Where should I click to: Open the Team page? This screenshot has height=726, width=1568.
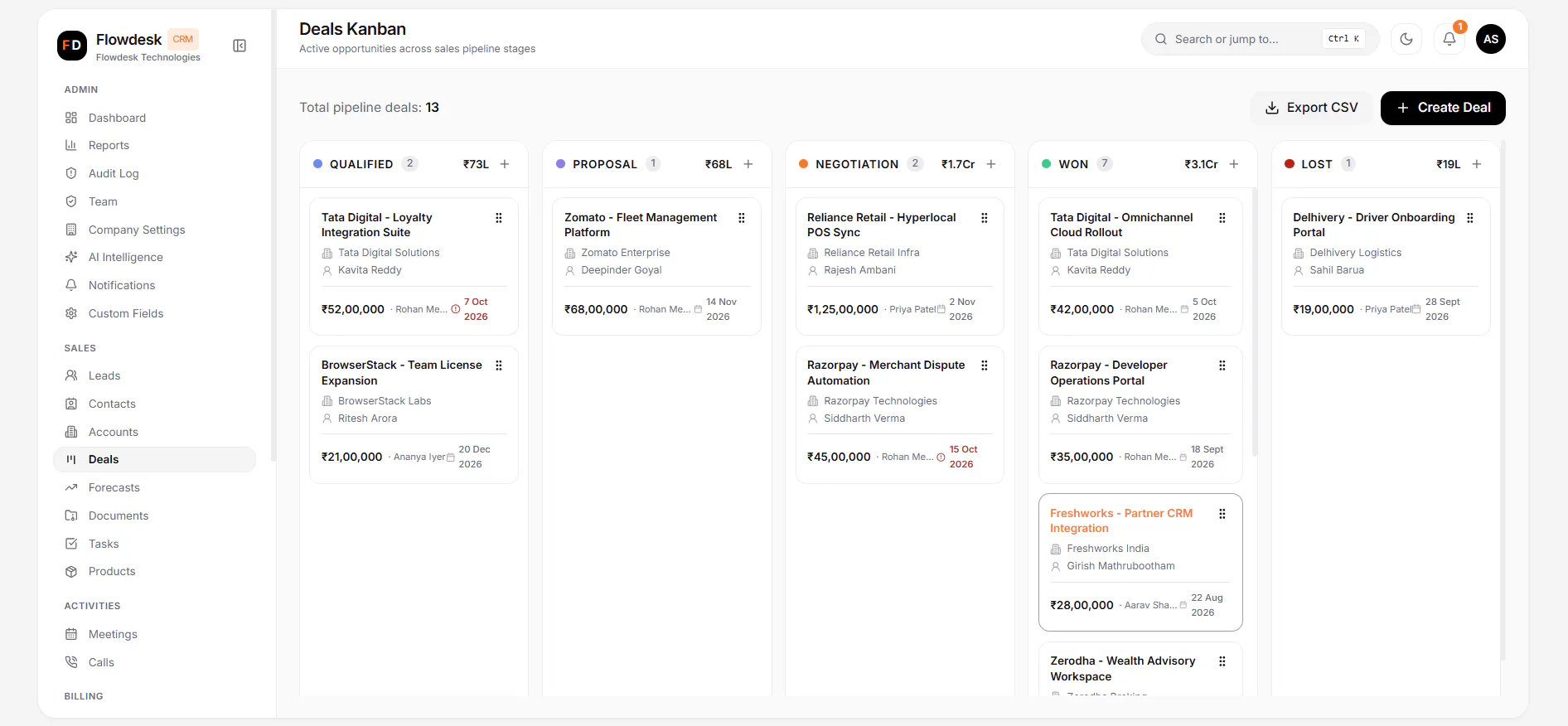click(154, 201)
